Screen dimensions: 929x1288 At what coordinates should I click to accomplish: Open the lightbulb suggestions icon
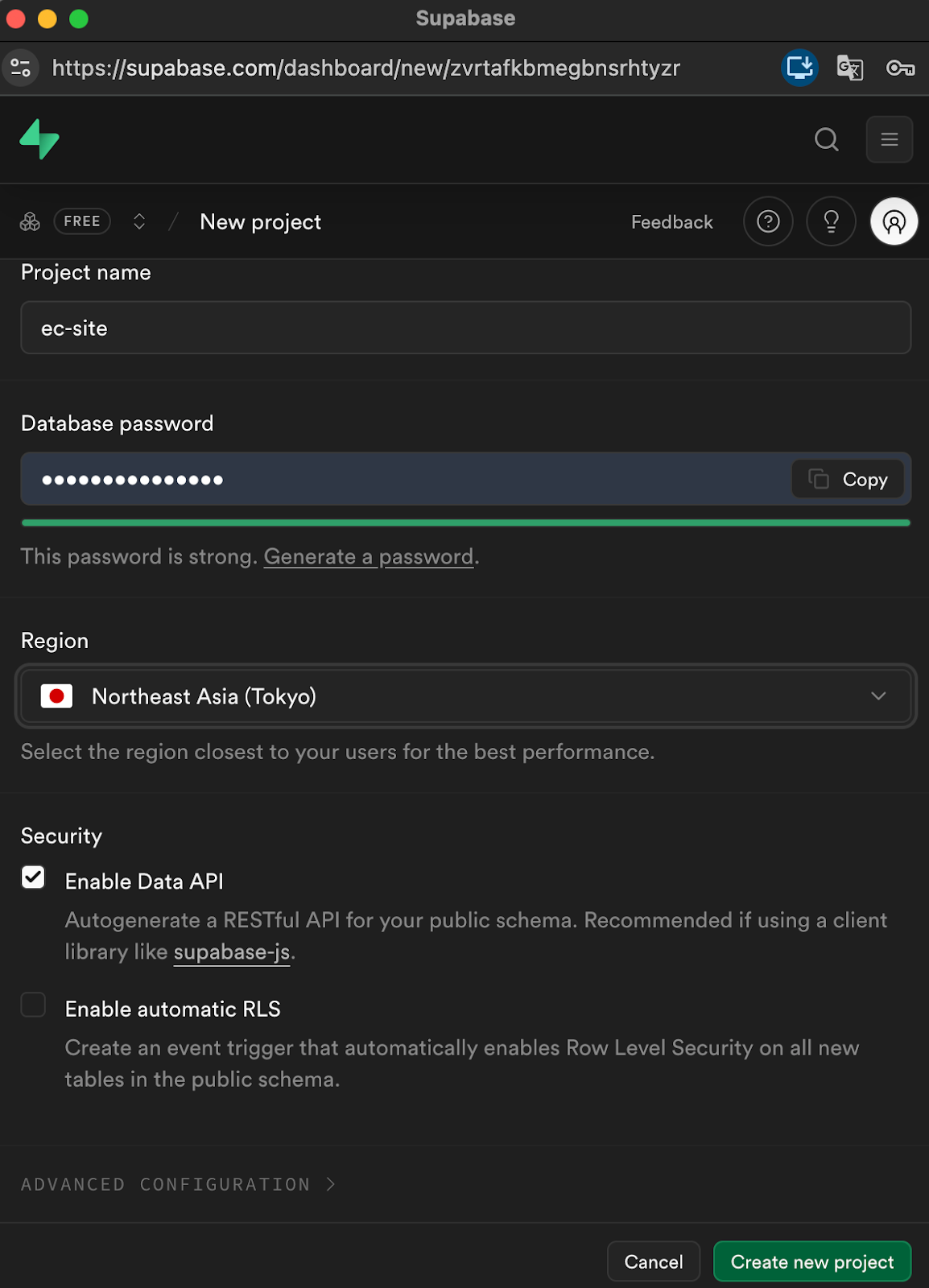pos(831,221)
